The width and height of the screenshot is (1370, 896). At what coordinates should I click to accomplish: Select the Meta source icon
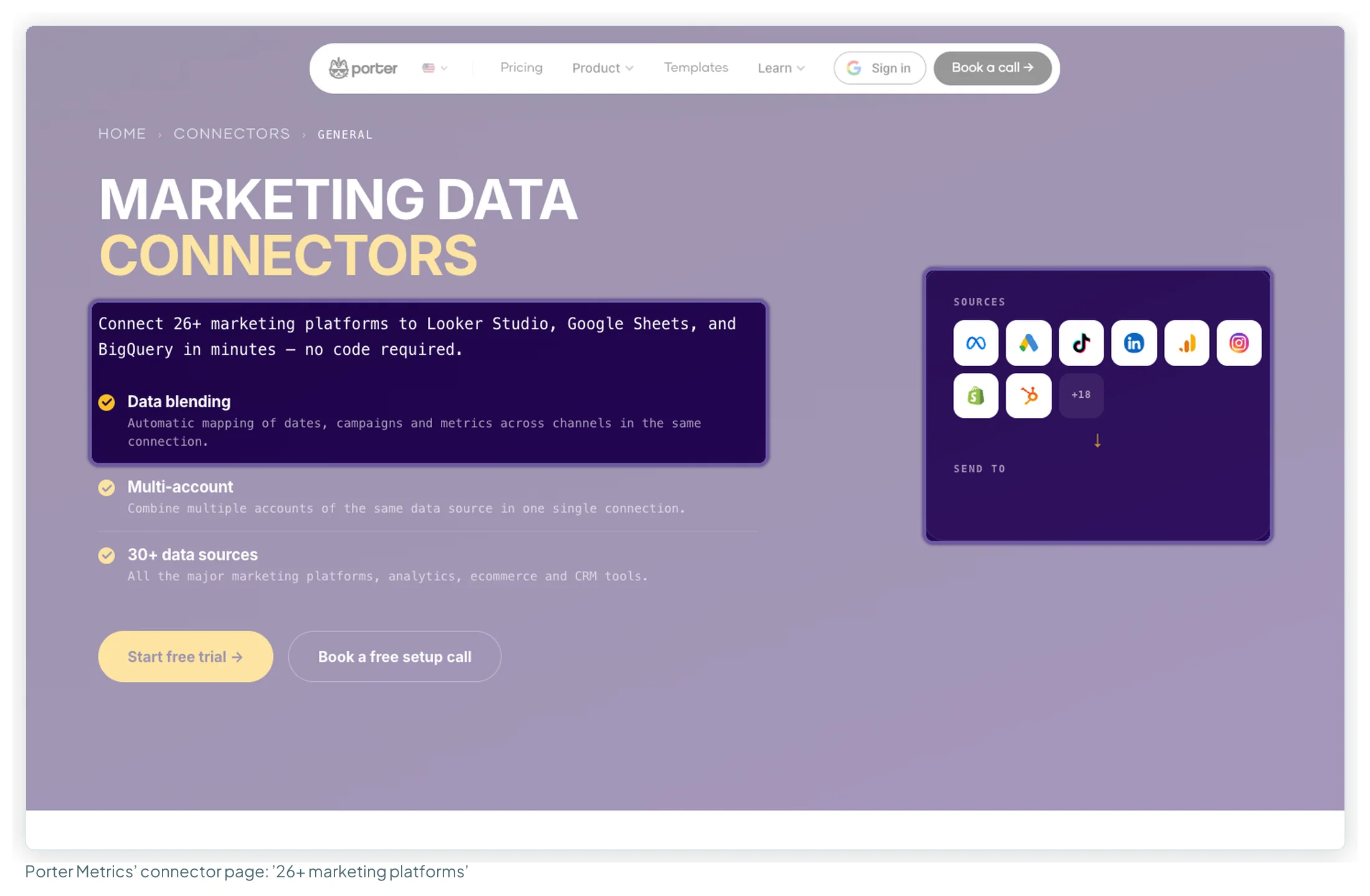point(975,343)
